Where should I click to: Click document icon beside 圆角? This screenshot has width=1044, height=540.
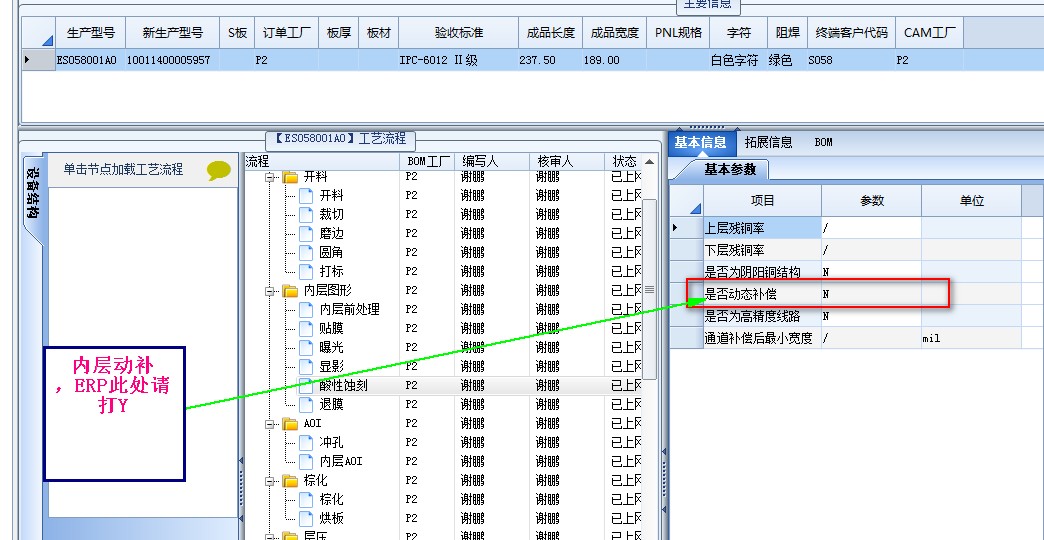coord(306,252)
